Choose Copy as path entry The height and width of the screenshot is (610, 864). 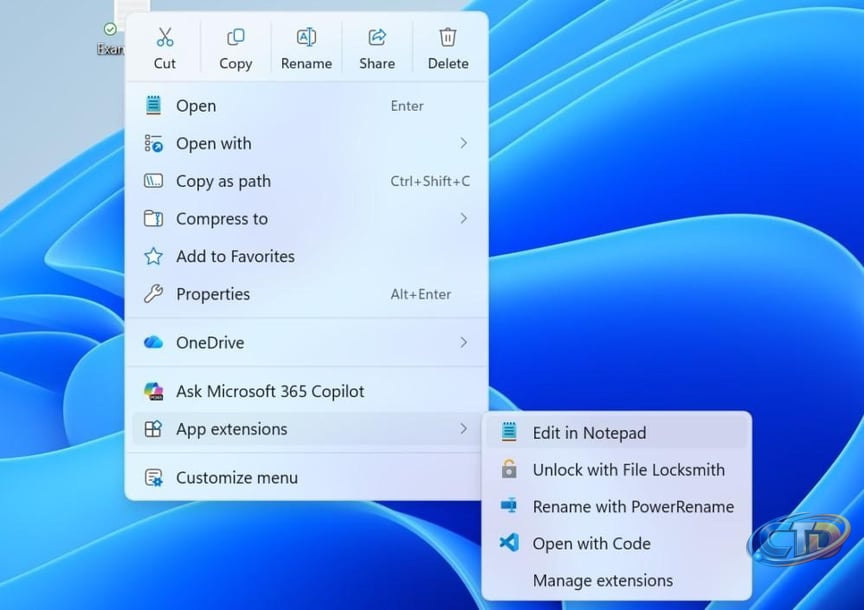tap(306, 181)
